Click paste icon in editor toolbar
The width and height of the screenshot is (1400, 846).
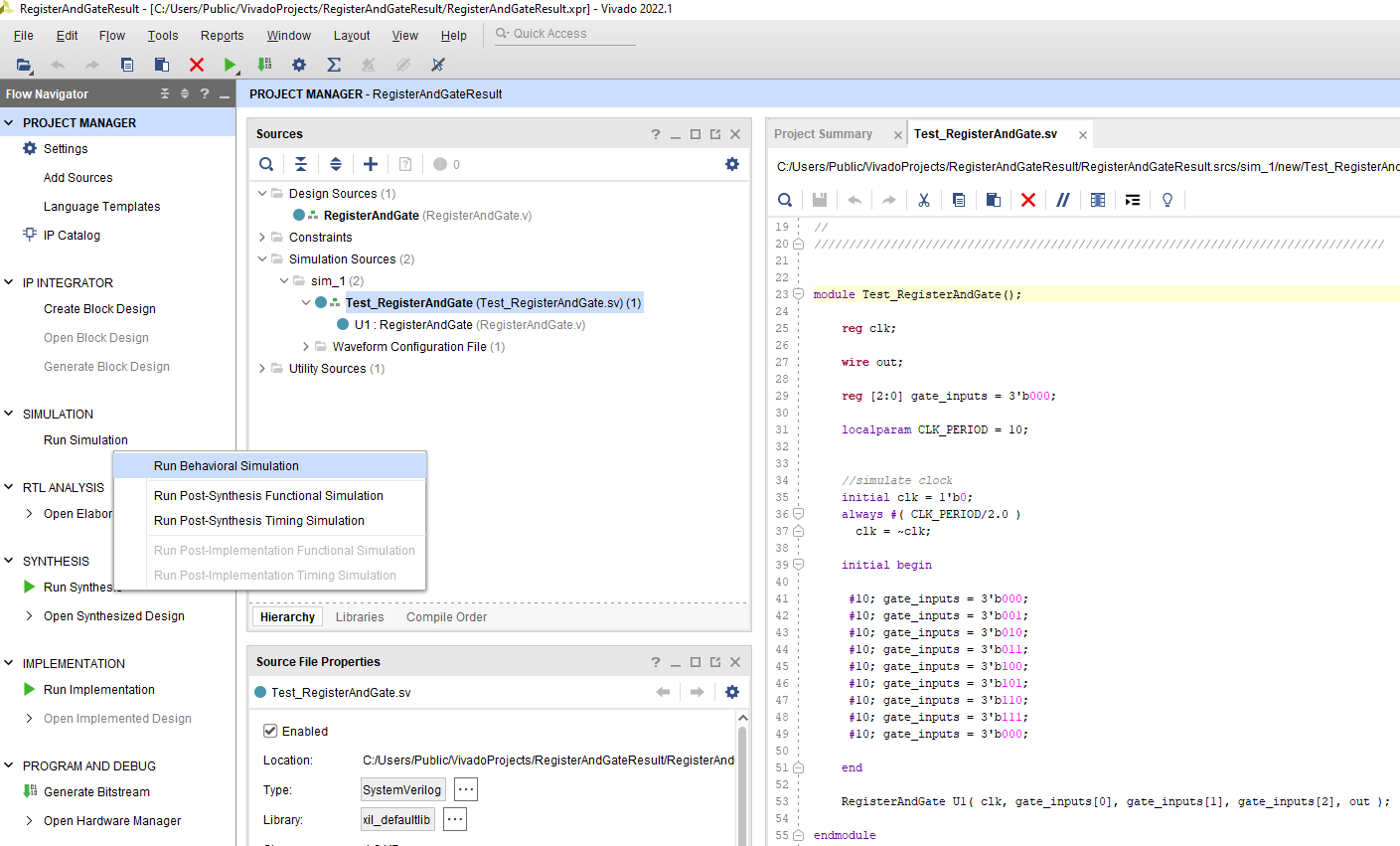pyautogui.click(x=994, y=200)
